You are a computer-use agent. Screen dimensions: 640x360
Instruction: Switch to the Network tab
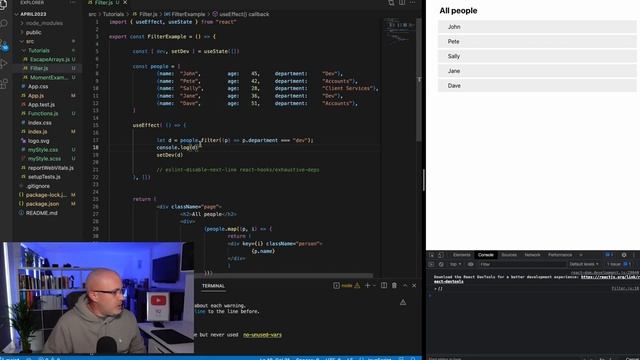pyautogui.click(x=532, y=255)
